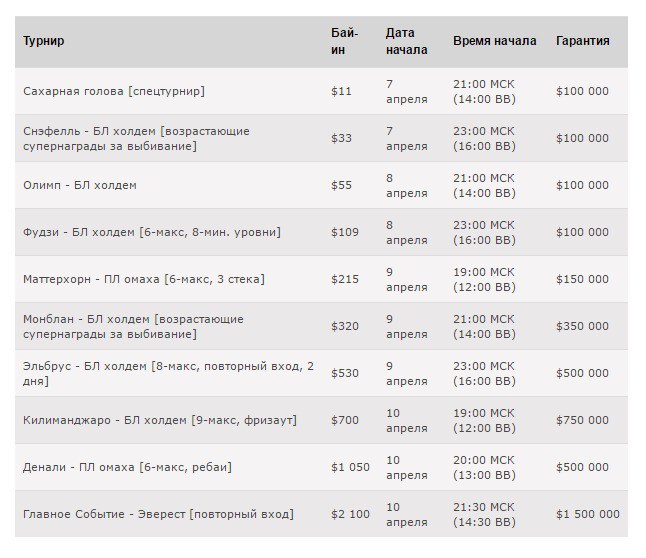
Task: Select the $11 buy-in cell
Action: [341, 91]
